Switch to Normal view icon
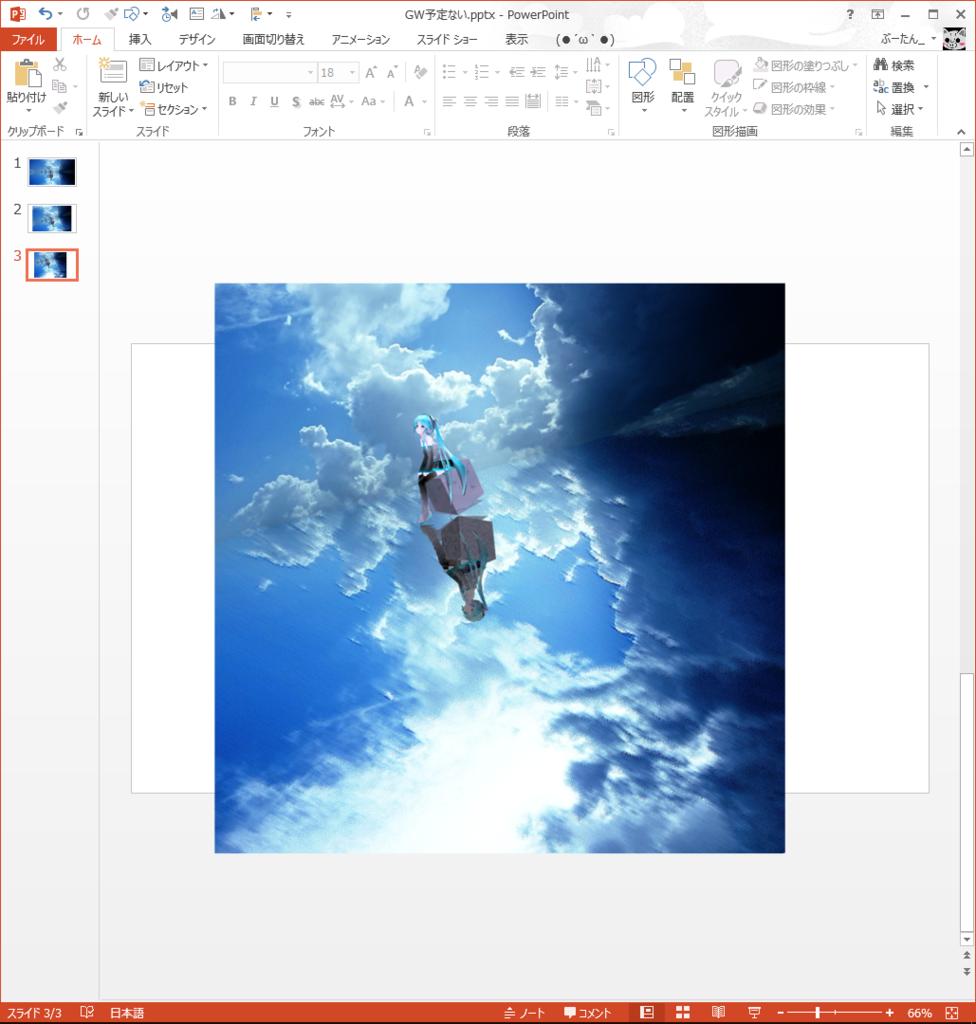 coord(647,1012)
